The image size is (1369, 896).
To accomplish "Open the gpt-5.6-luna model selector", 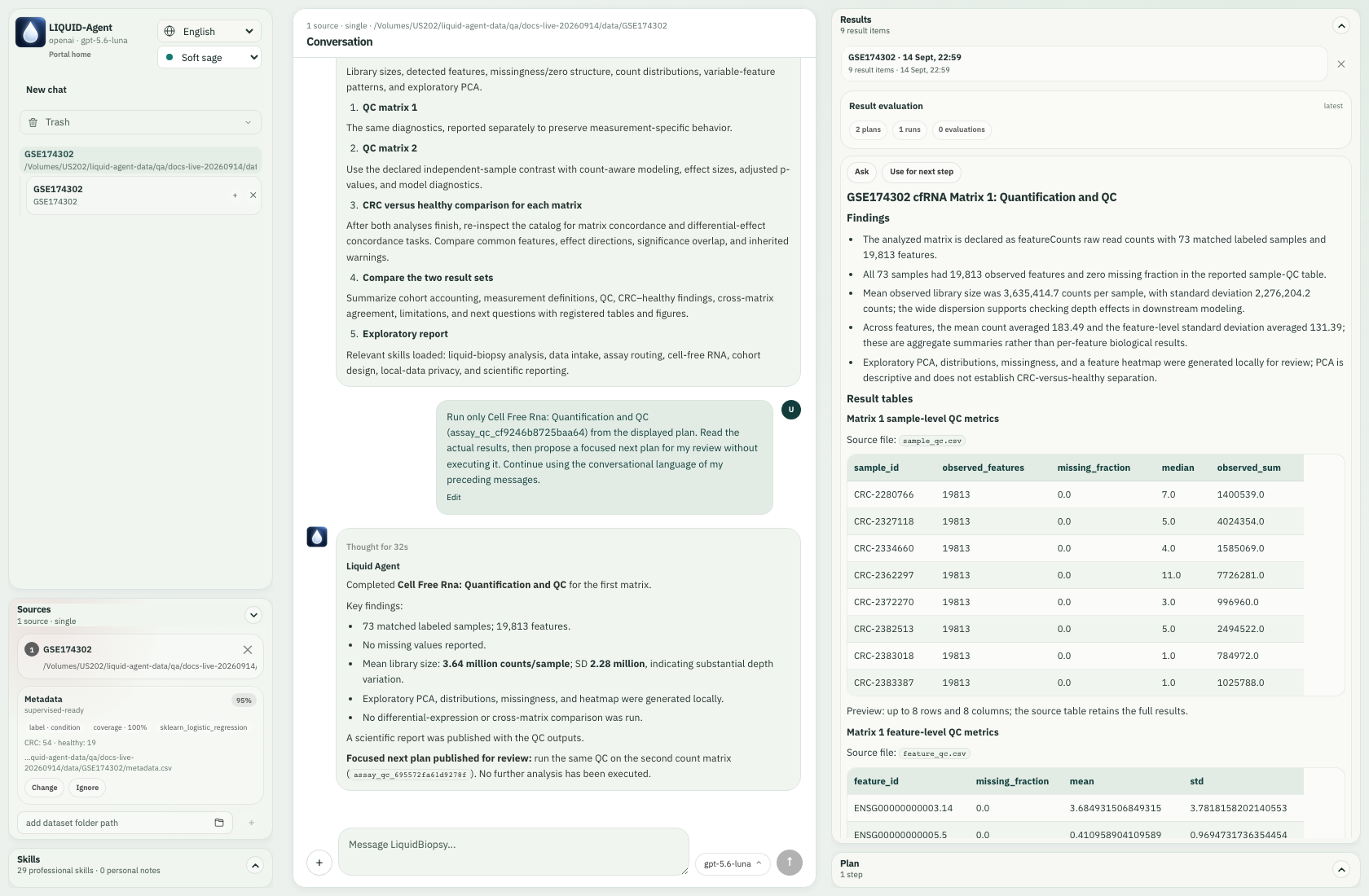I will [x=733, y=863].
